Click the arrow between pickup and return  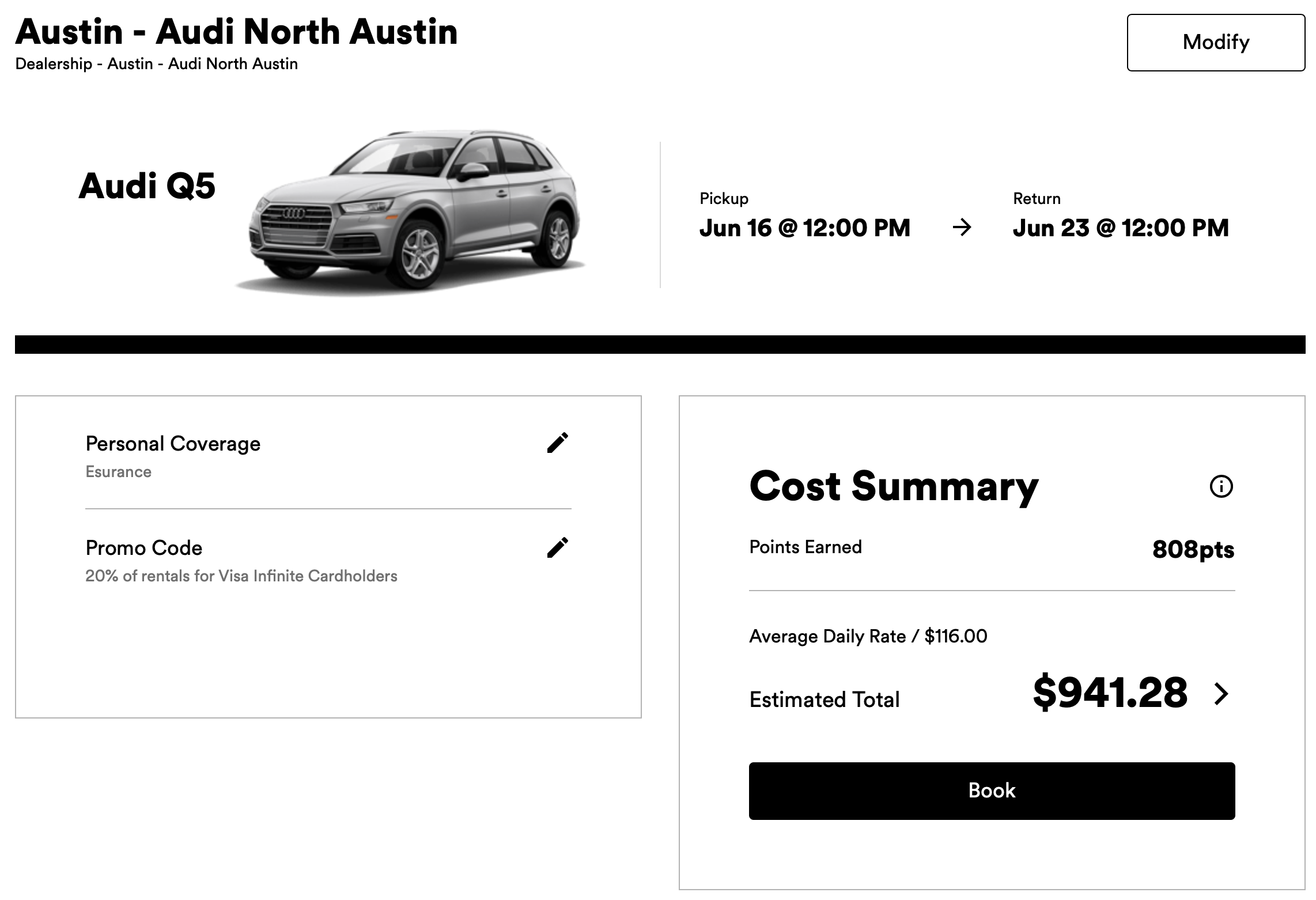tap(962, 228)
